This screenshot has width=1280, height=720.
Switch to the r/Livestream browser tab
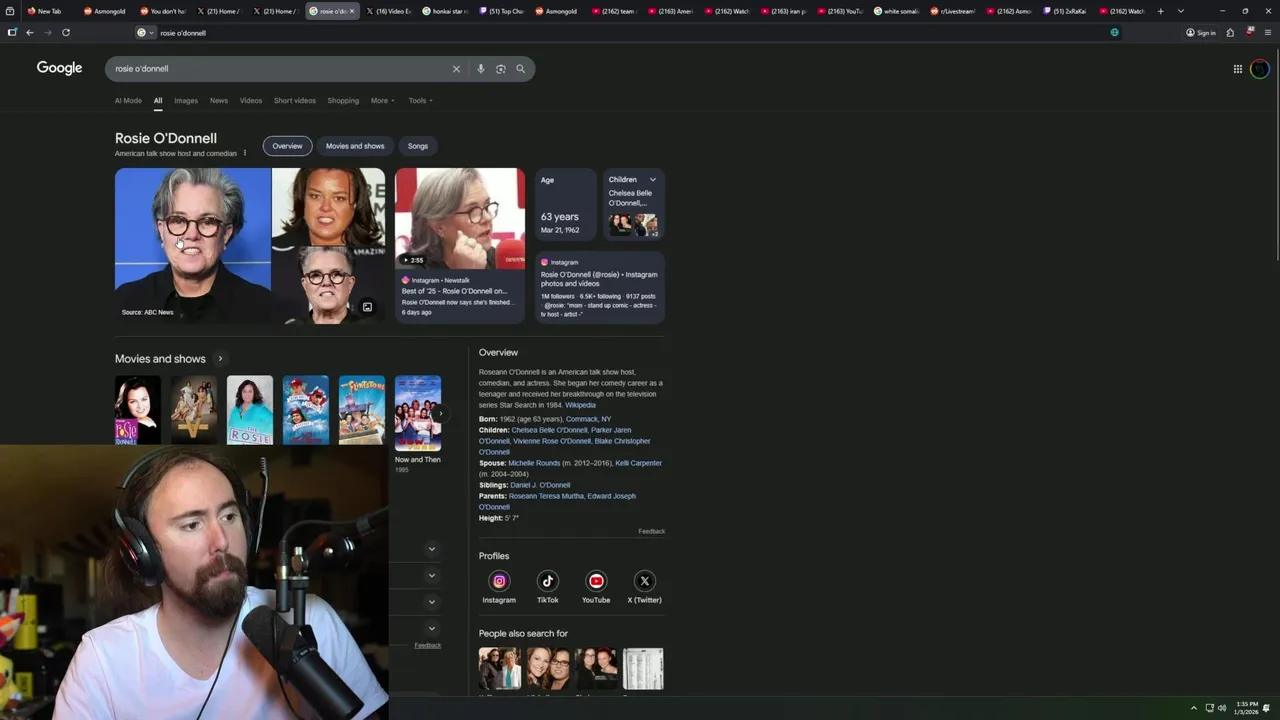point(952,11)
